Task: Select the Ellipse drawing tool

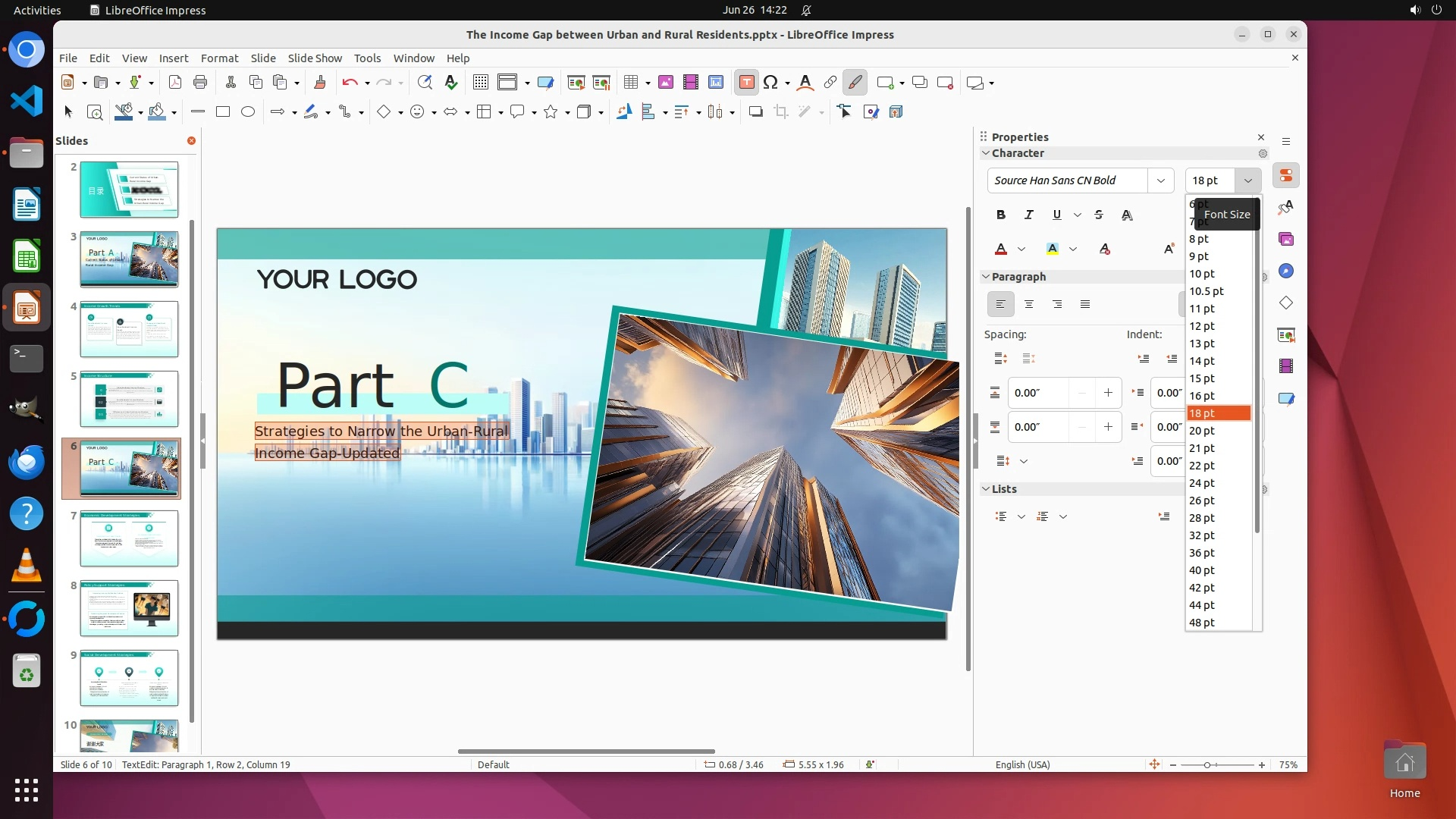Action: point(248,112)
